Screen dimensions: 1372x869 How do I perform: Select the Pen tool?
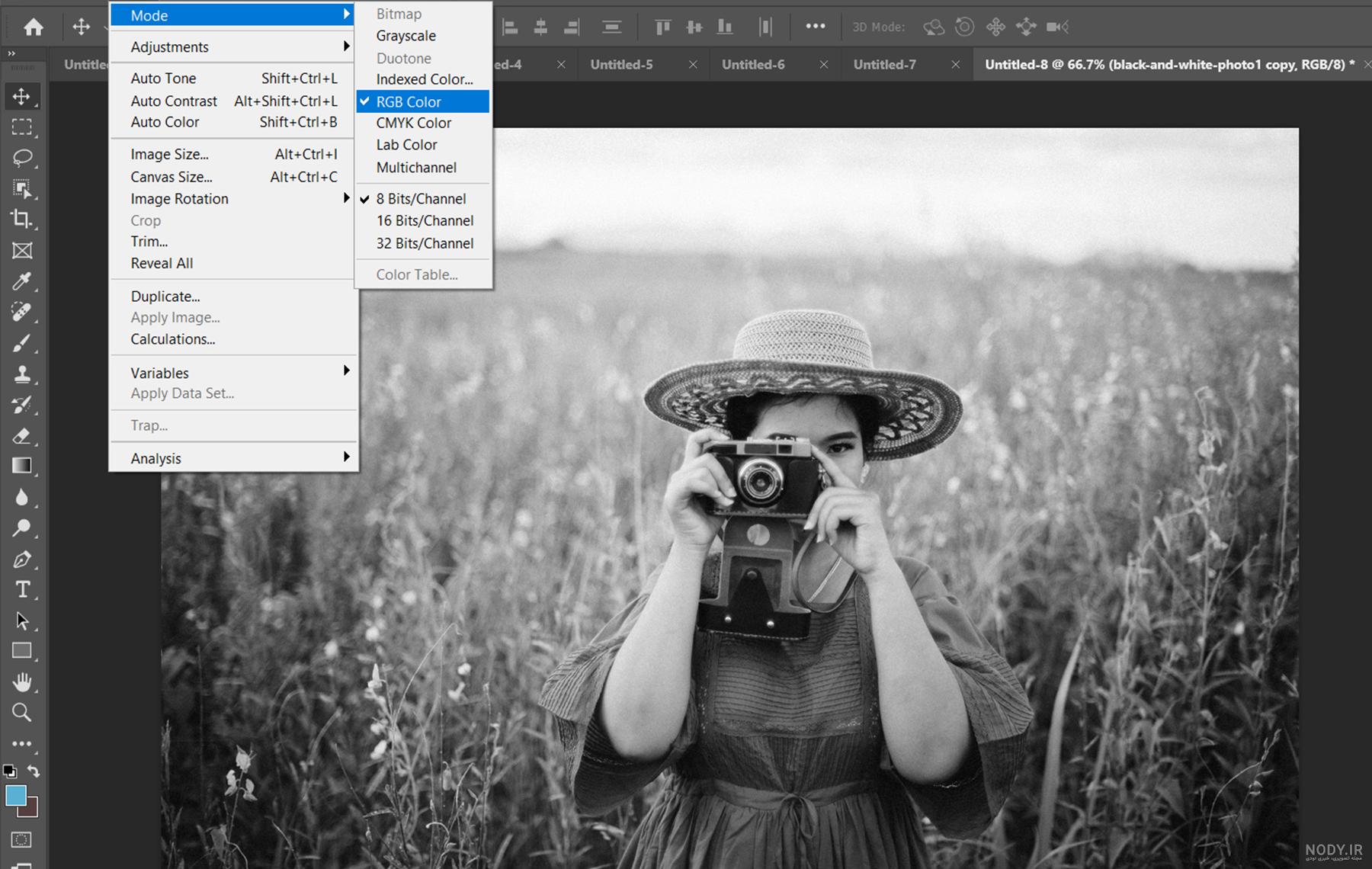point(21,559)
